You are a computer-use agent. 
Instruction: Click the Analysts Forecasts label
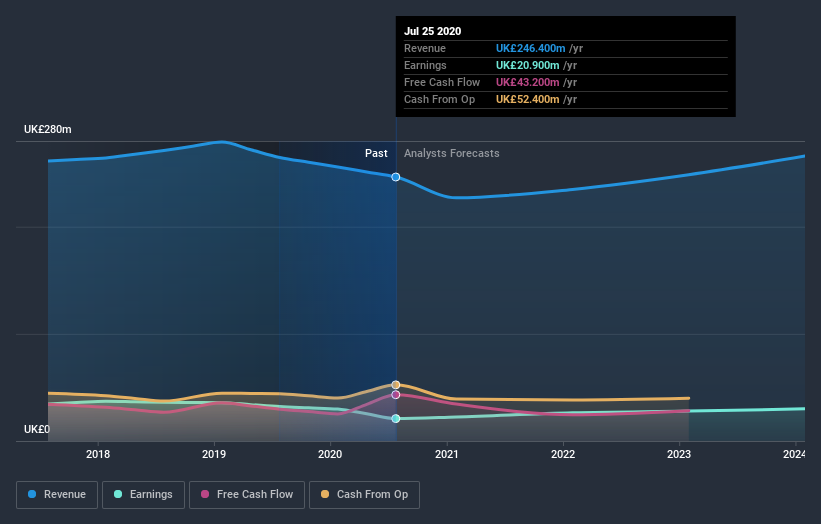tap(451, 153)
